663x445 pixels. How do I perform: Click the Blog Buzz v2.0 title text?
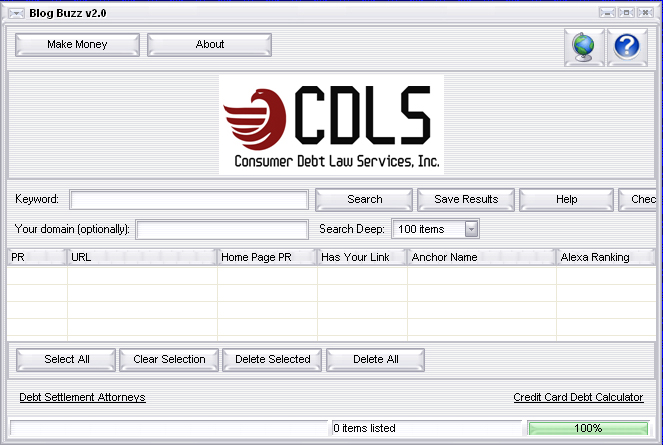coord(68,13)
